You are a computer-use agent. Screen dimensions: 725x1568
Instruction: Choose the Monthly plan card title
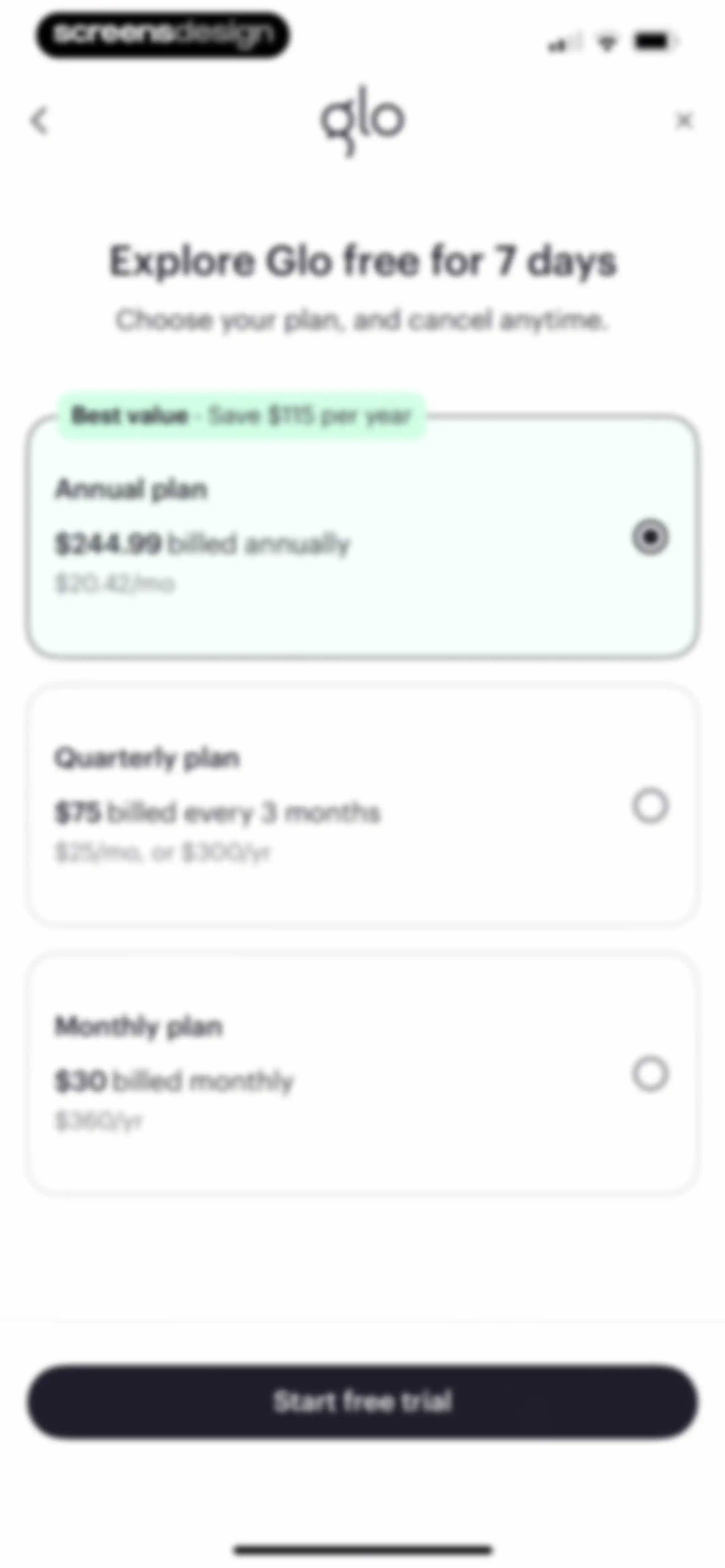[x=139, y=1027]
